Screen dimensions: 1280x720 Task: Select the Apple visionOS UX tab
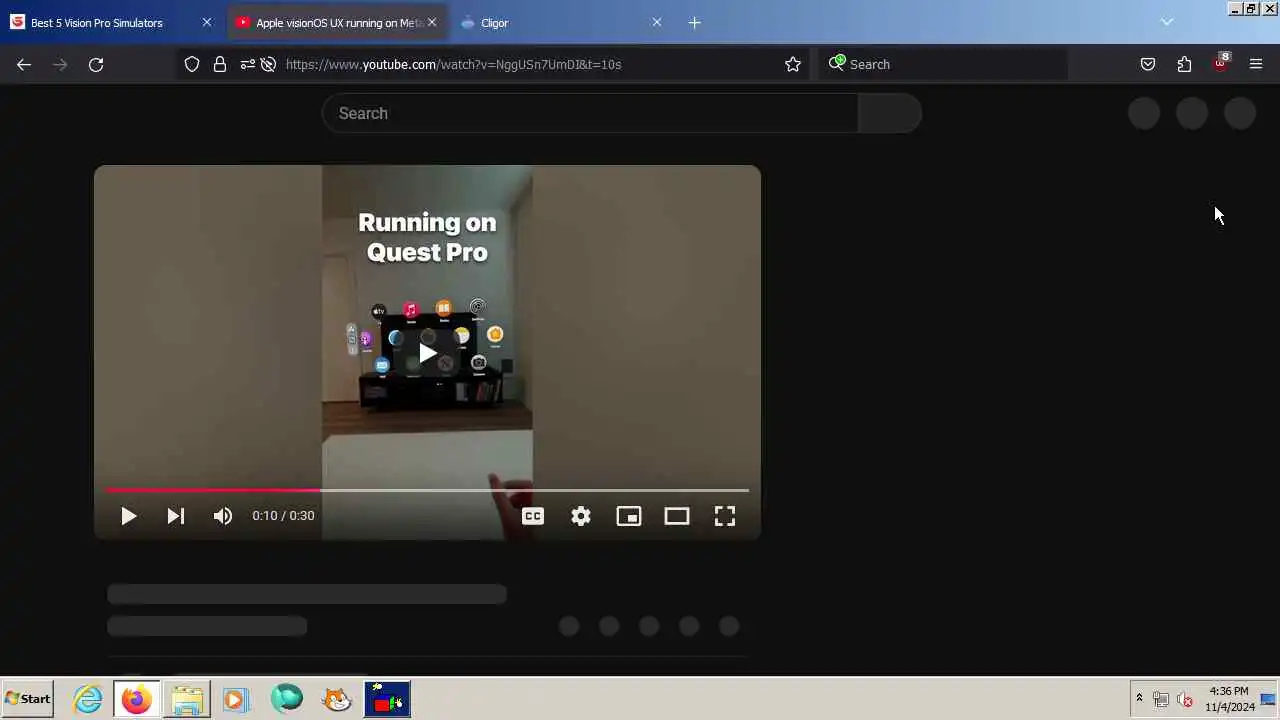point(338,22)
